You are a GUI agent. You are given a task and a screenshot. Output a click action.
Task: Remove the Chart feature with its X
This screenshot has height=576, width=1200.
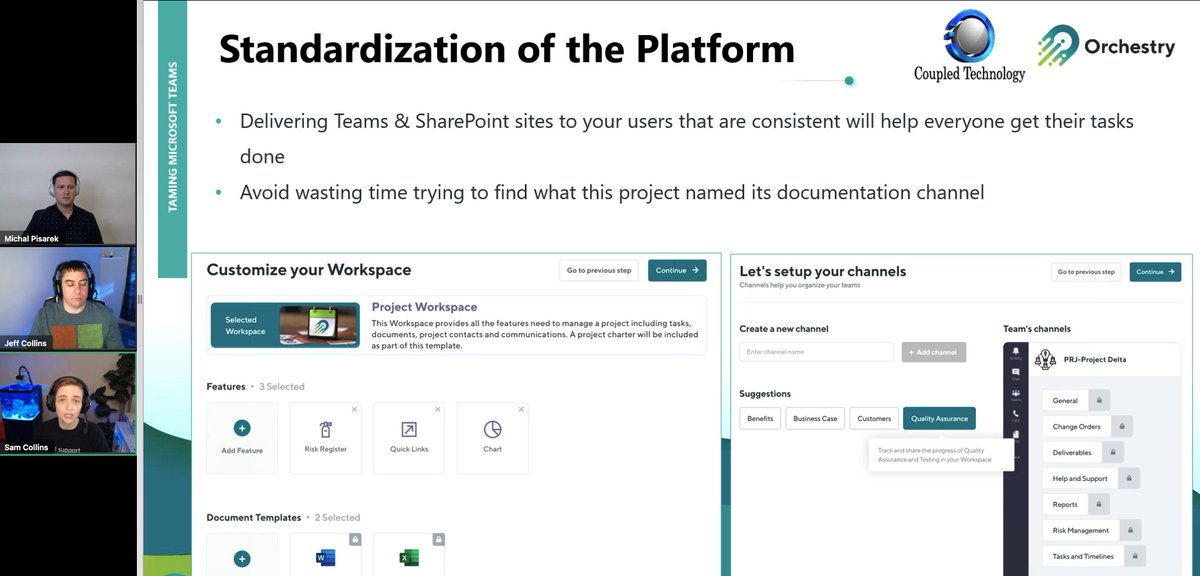point(521,410)
